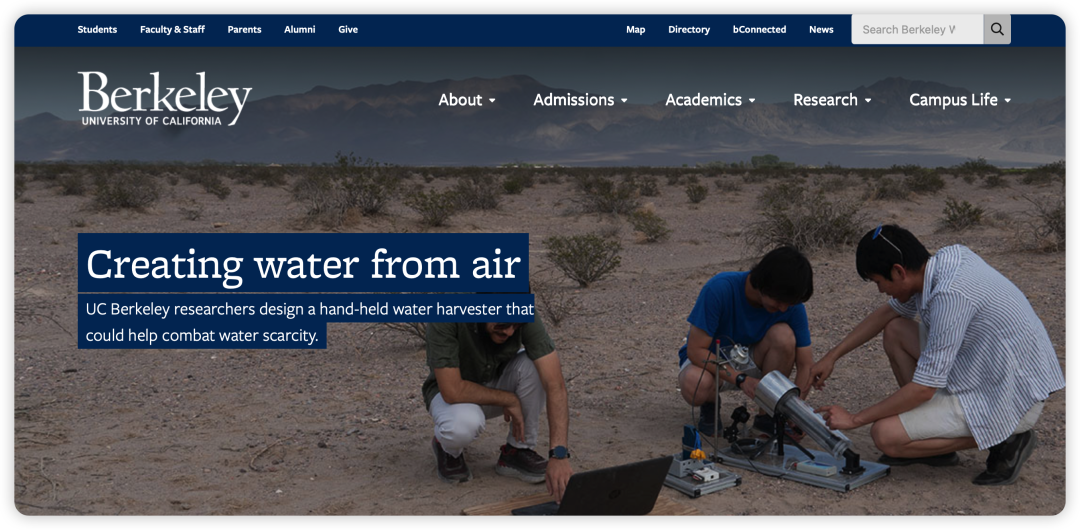Open the Directory link
1080x530 pixels.
tap(689, 30)
